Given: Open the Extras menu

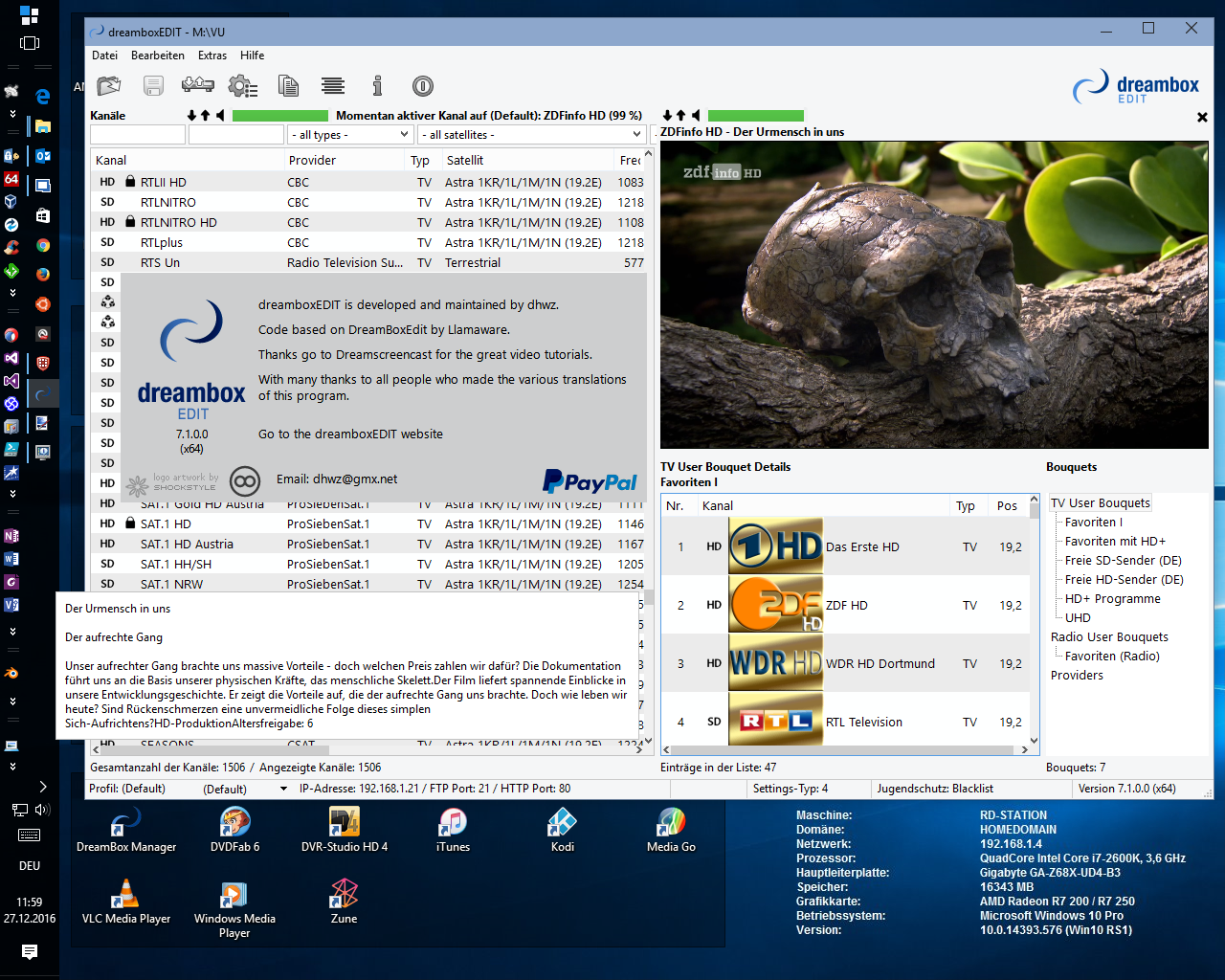Looking at the screenshot, I should [212, 56].
